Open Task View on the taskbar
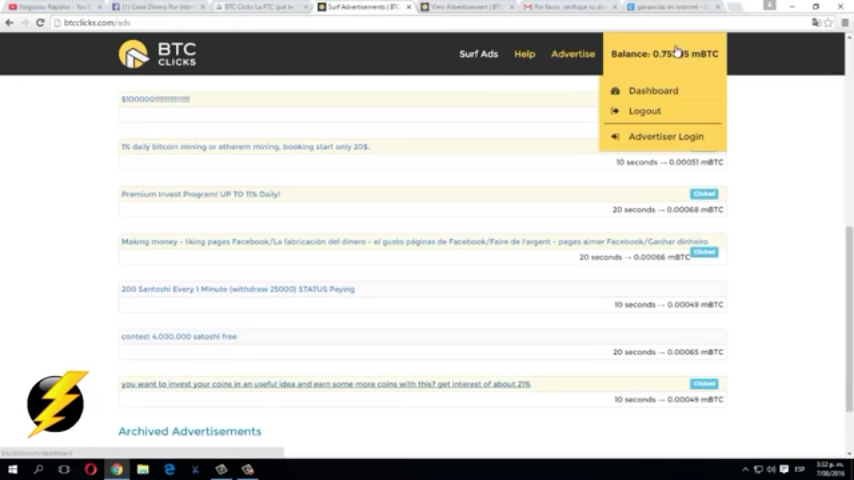The image size is (854, 480). pos(64,469)
